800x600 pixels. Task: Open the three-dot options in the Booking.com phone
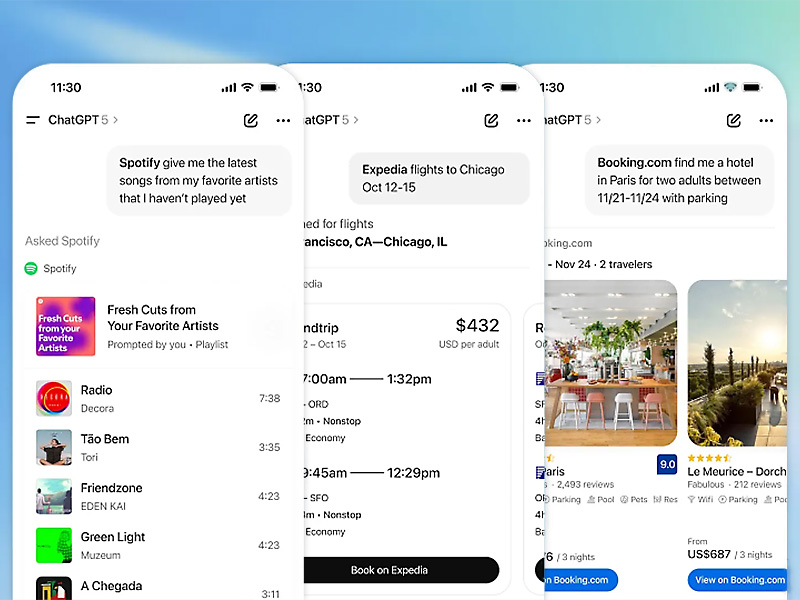(x=766, y=120)
